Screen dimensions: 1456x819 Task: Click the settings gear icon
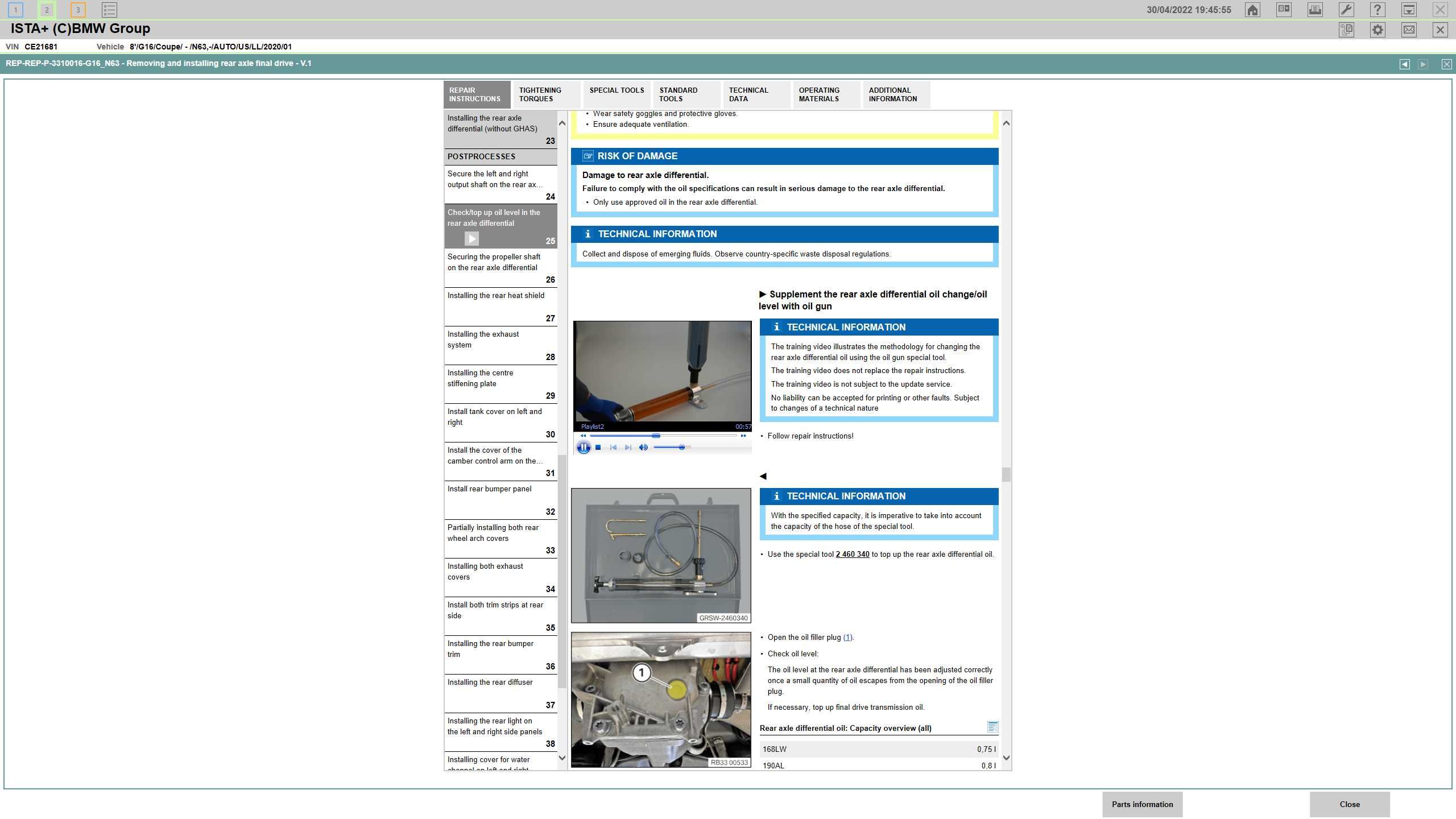pos(1379,29)
